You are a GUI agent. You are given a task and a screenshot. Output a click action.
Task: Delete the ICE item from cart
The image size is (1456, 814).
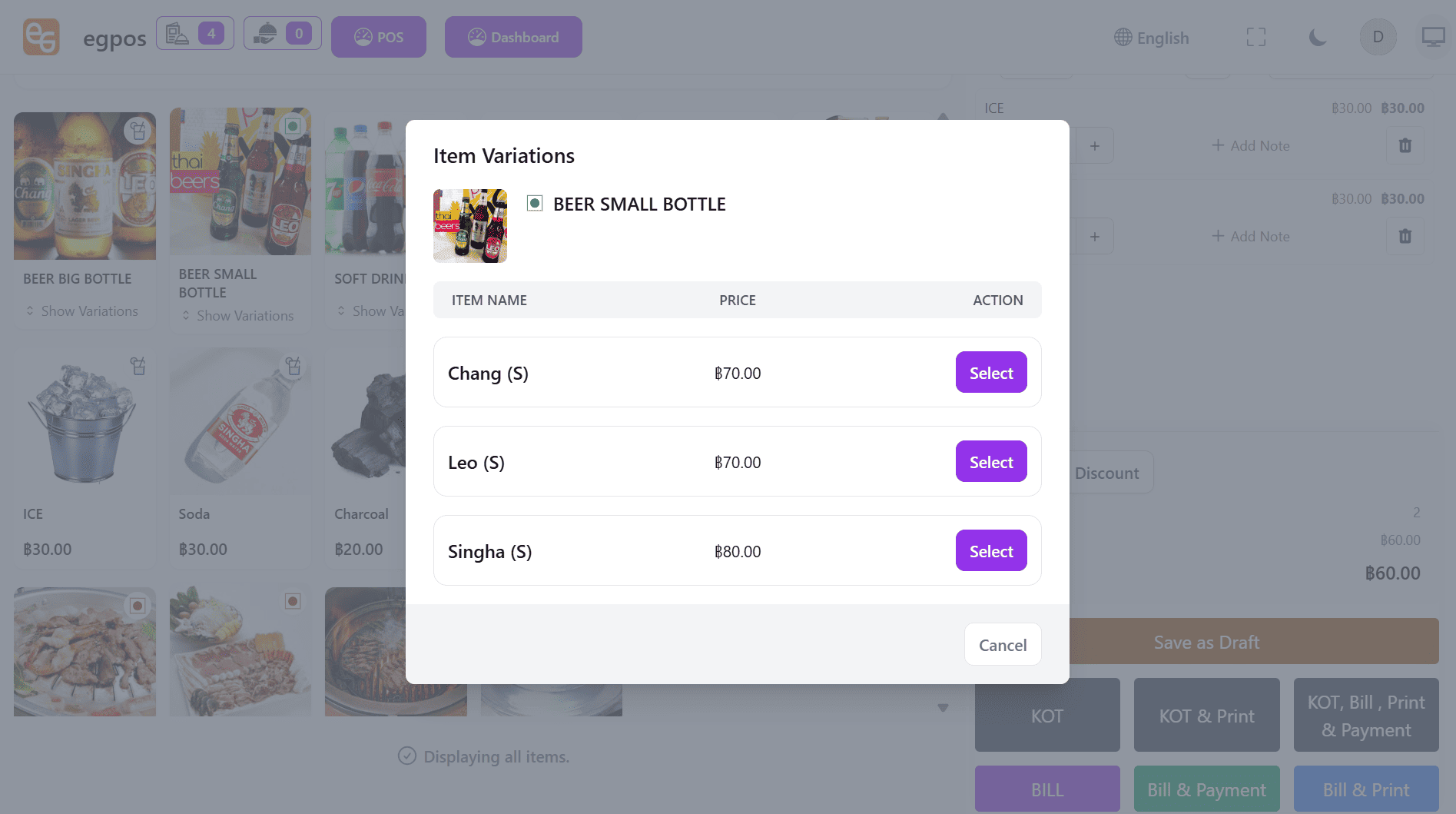click(1405, 145)
